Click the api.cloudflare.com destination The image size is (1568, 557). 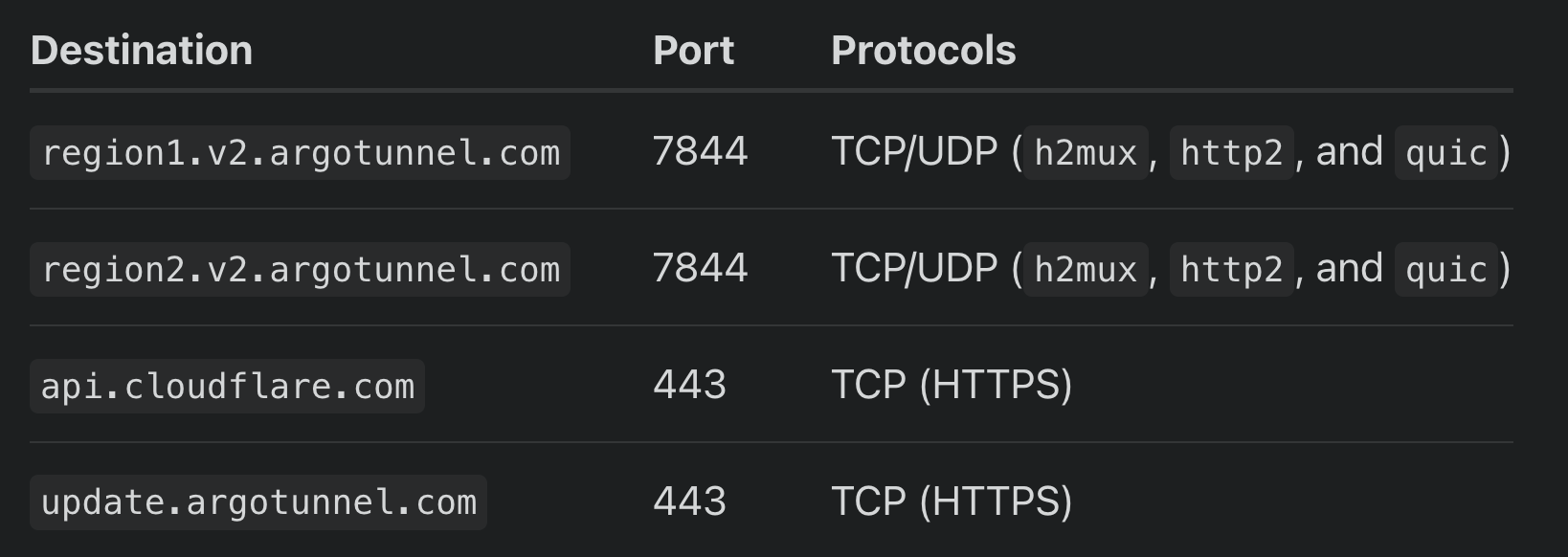coord(228,387)
